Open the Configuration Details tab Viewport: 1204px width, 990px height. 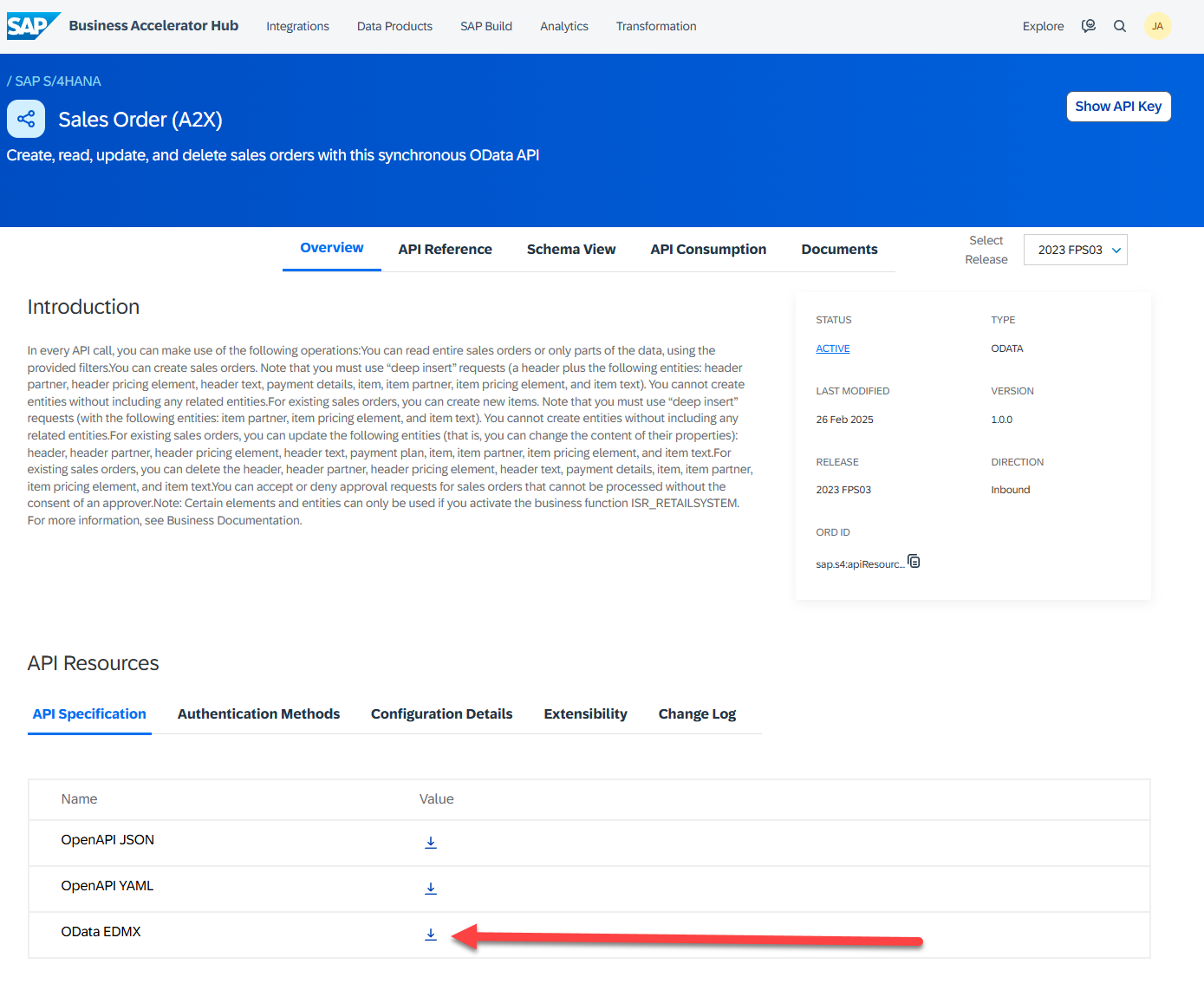[x=441, y=714]
